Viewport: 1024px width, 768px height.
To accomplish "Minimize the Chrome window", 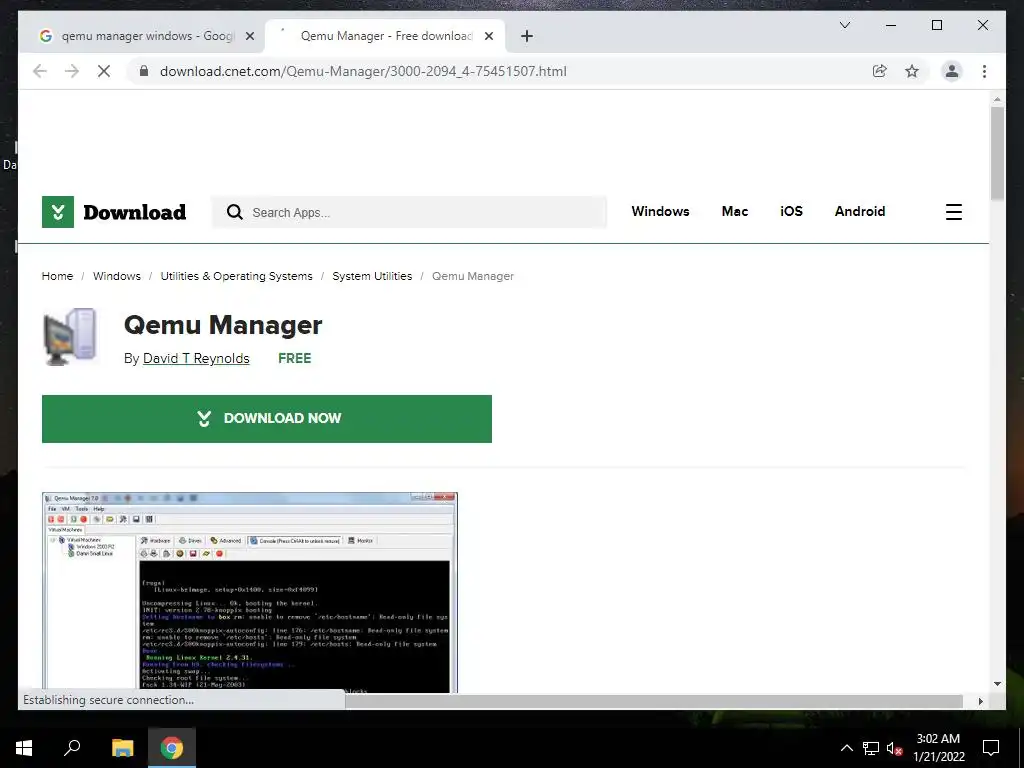I will click(x=891, y=25).
